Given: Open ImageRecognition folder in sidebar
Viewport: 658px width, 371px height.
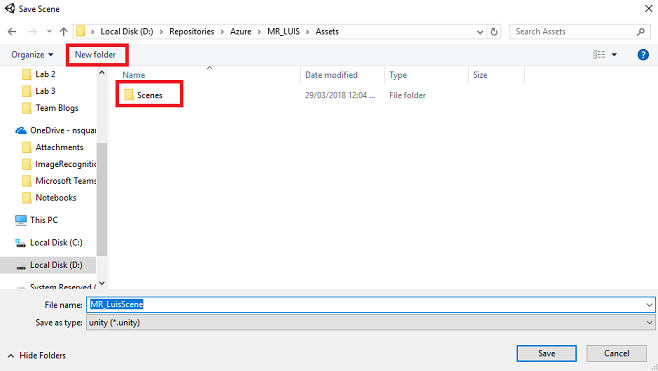Looking at the screenshot, I should tap(59, 164).
